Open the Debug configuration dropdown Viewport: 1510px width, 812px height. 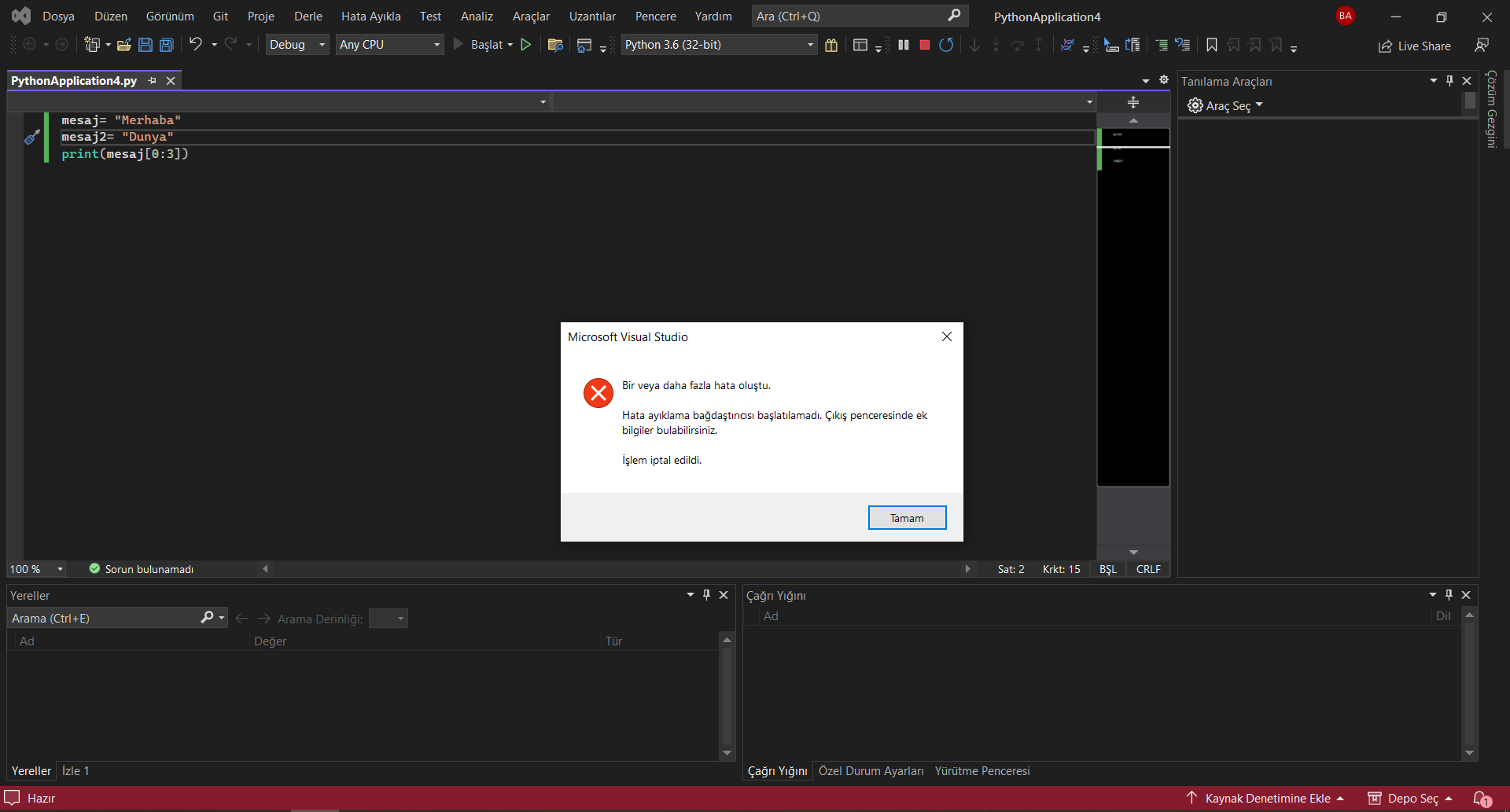pyautogui.click(x=296, y=45)
